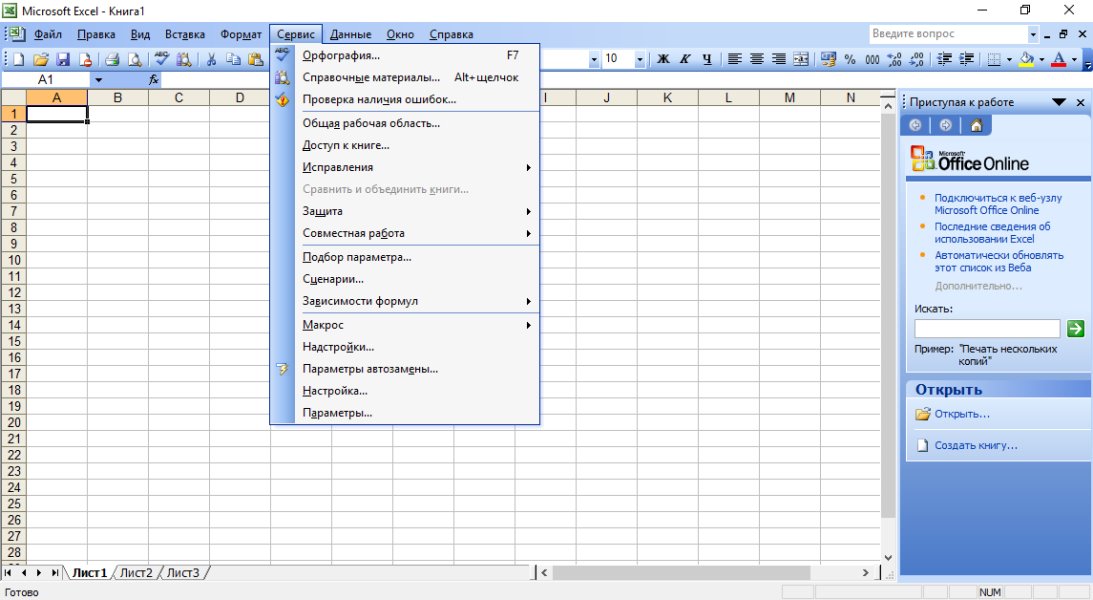Screen dimensions: 1093x600
Task: Switch to the Лист2 sheet tab
Action: (x=135, y=573)
